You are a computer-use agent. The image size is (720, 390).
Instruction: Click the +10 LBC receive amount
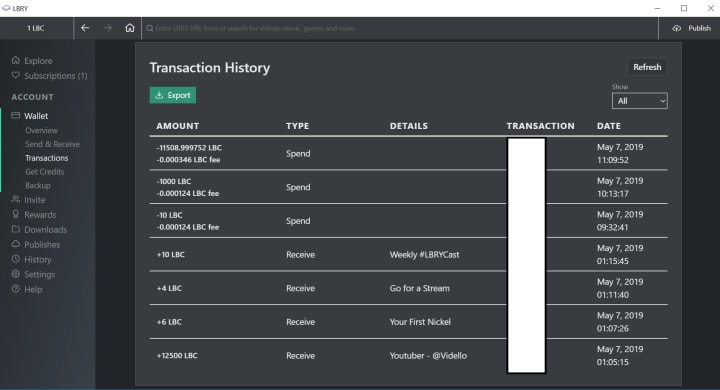click(x=171, y=254)
